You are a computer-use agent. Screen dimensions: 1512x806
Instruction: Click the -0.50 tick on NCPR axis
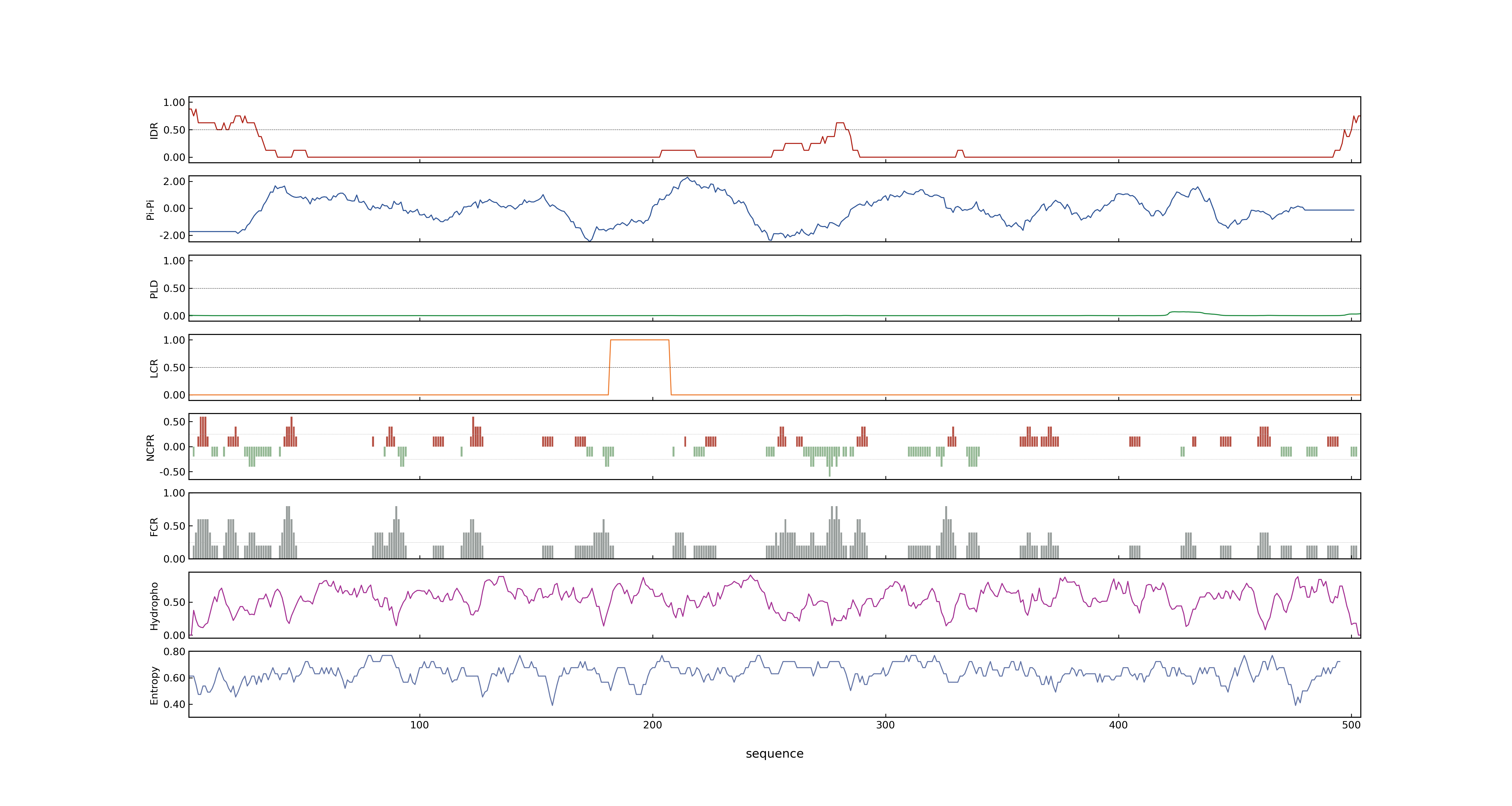coord(172,472)
